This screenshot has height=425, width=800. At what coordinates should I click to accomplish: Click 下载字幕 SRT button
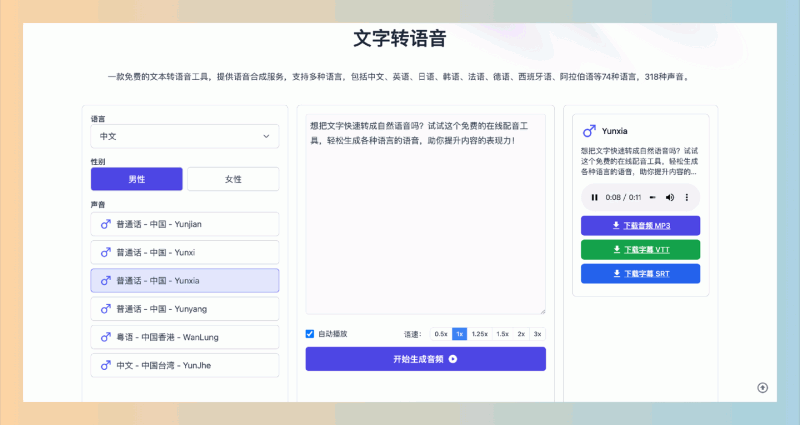click(640, 273)
